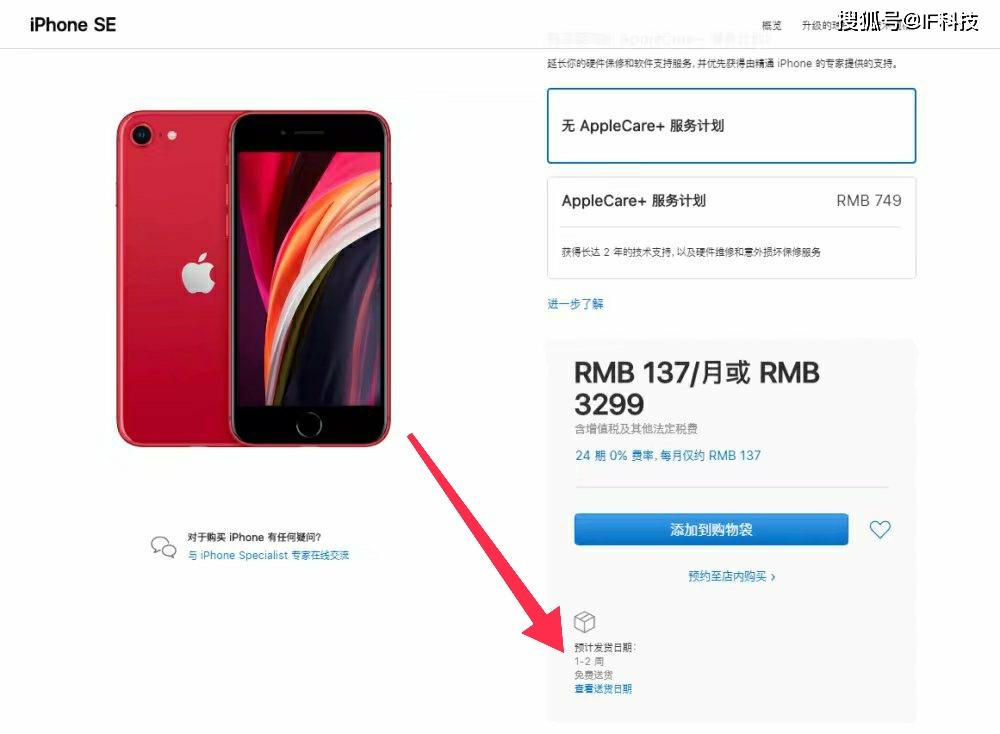Open the 24 期 0% 费率 installment link
This screenshot has height=734, width=1000.
(x=668, y=455)
